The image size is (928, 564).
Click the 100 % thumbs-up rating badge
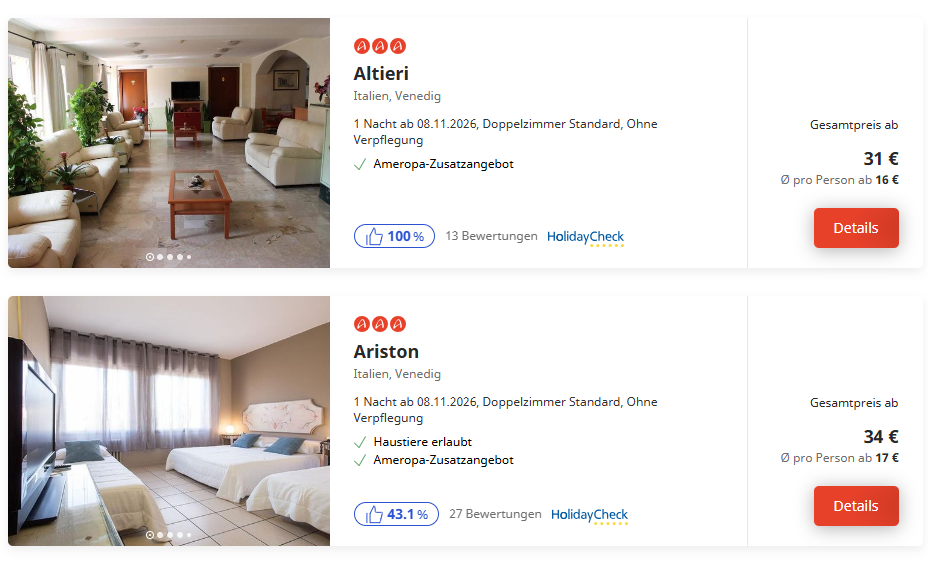click(x=394, y=236)
